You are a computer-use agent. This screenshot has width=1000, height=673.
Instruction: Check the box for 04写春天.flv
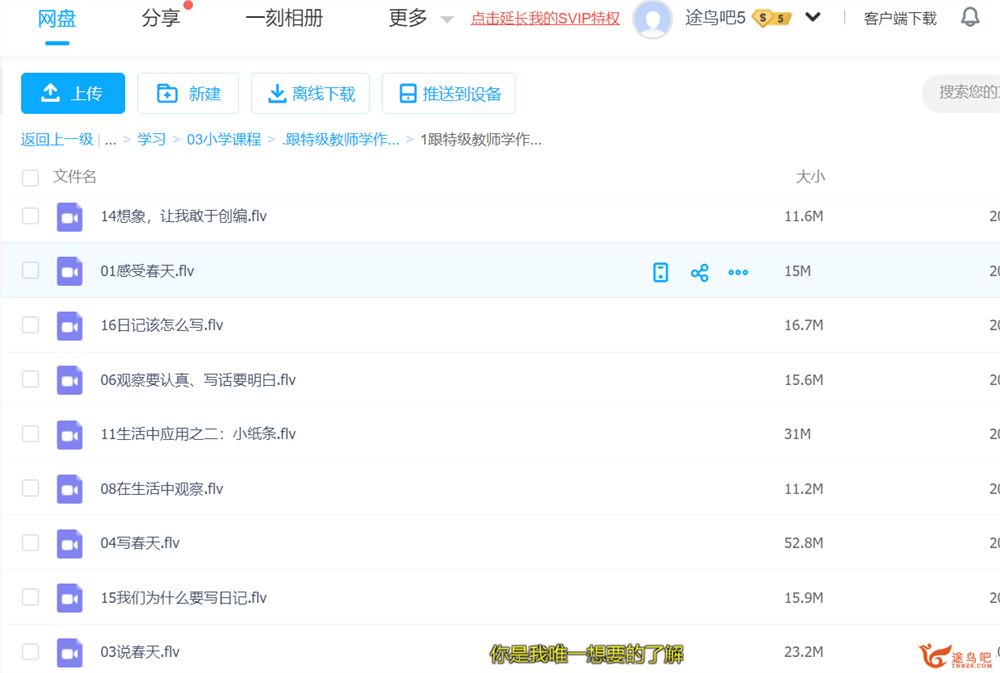[30, 543]
